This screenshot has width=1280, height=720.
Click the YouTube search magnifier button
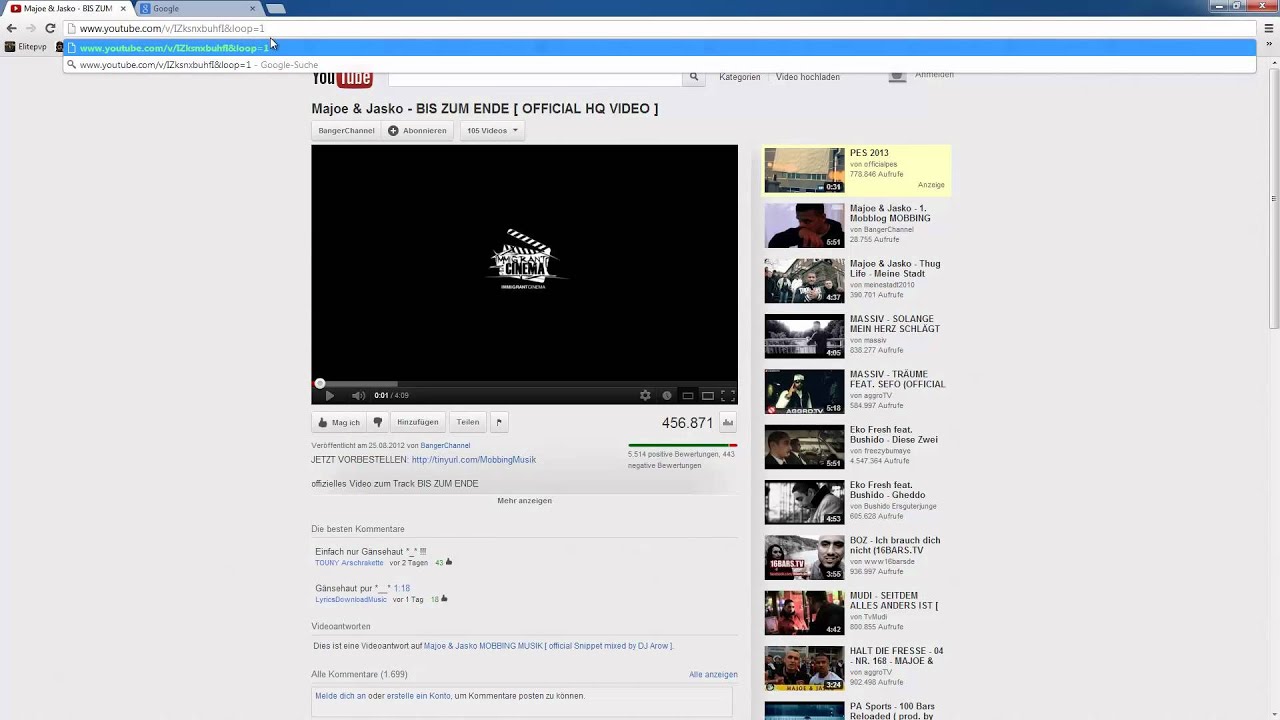(693, 77)
